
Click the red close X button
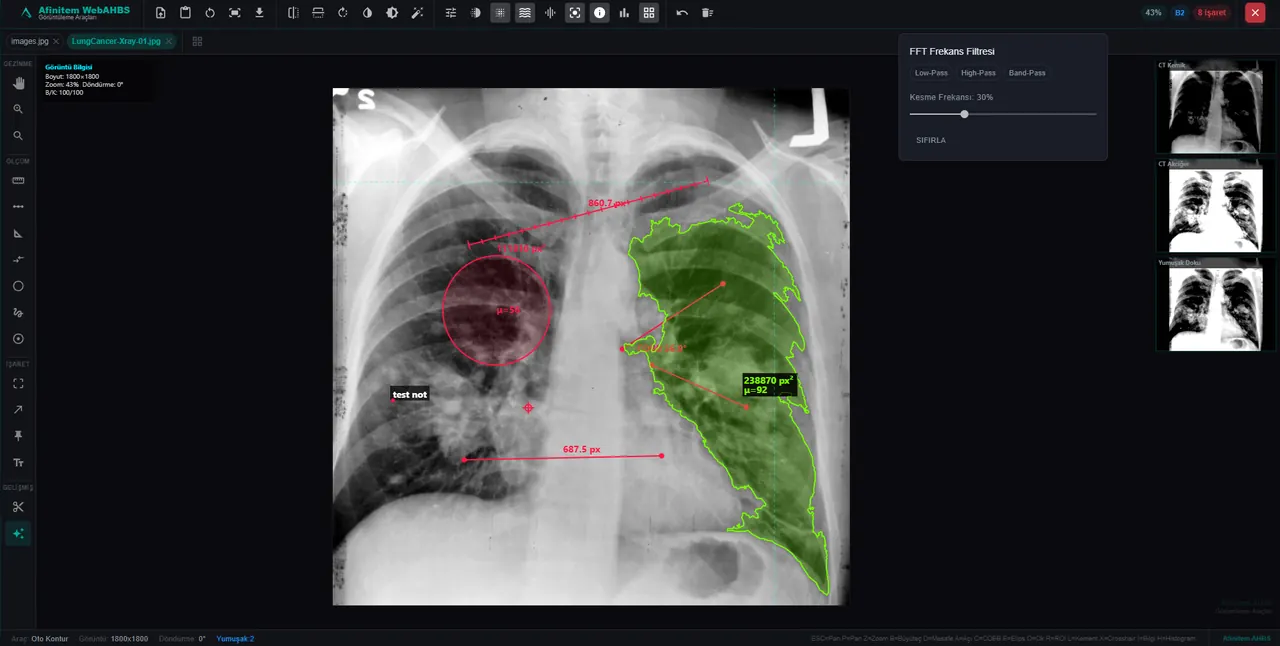click(x=1254, y=13)
